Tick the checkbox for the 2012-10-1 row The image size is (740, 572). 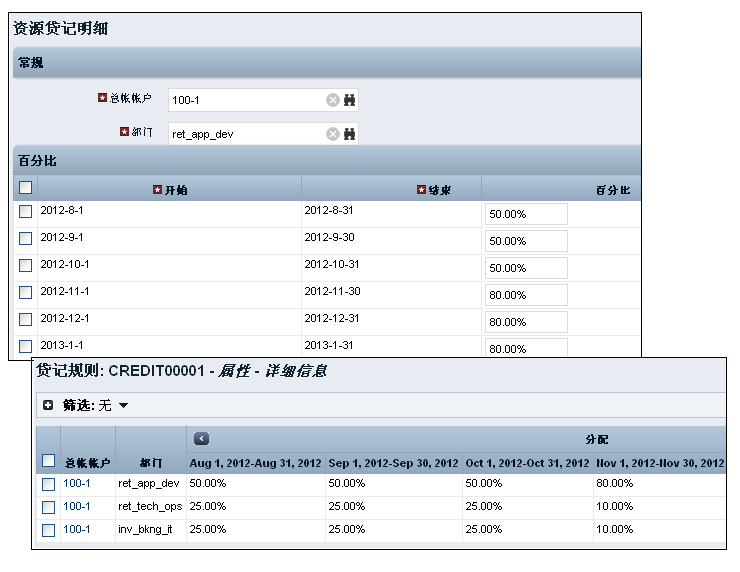25,265
